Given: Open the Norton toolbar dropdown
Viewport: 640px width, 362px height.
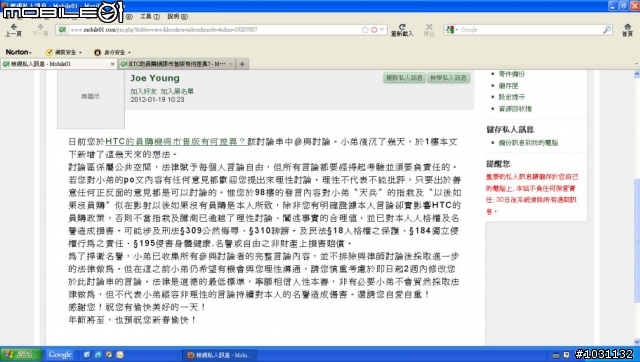Looking at the screenshot, I should click(19, 52).
